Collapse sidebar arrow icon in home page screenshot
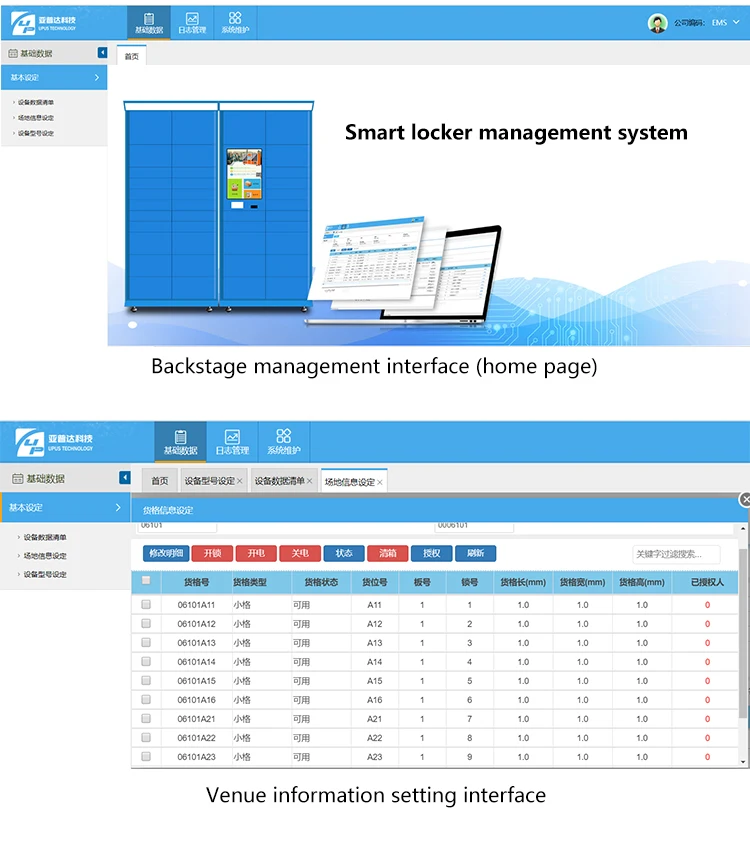The width and height of the screenshot is (750, 856). (102, 52)
